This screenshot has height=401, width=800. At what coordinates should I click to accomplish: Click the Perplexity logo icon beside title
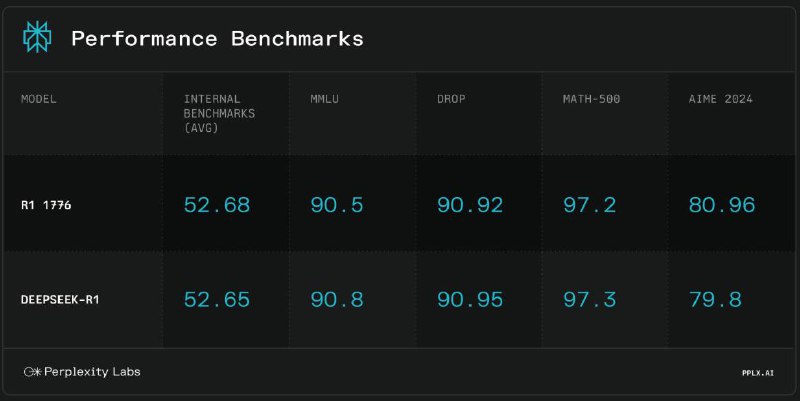[x=37, y=37]
